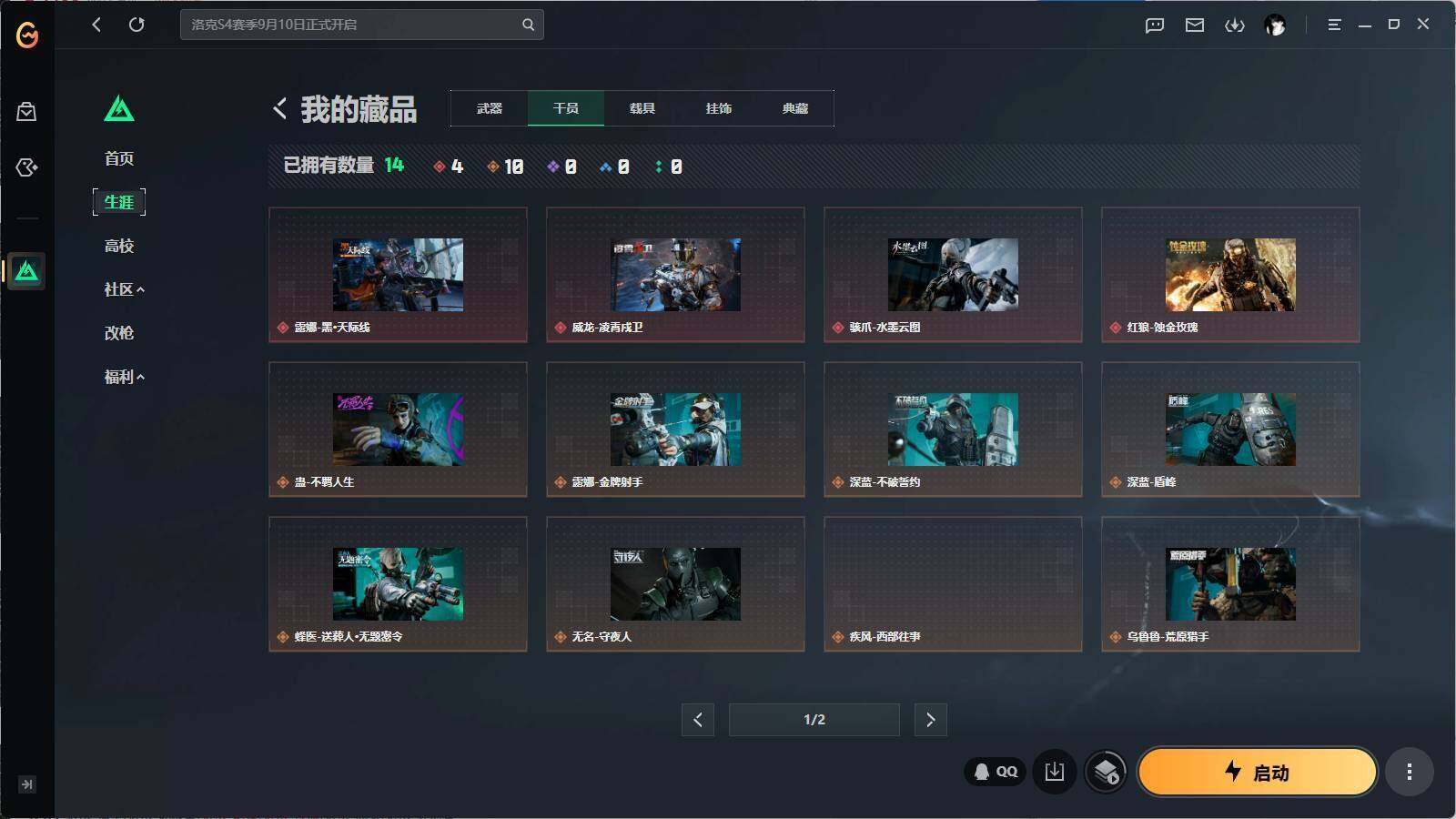Open 威龙-凌霄戍卫 skin card
This screenshot has width=1456, height=819.
coord(675,275)
